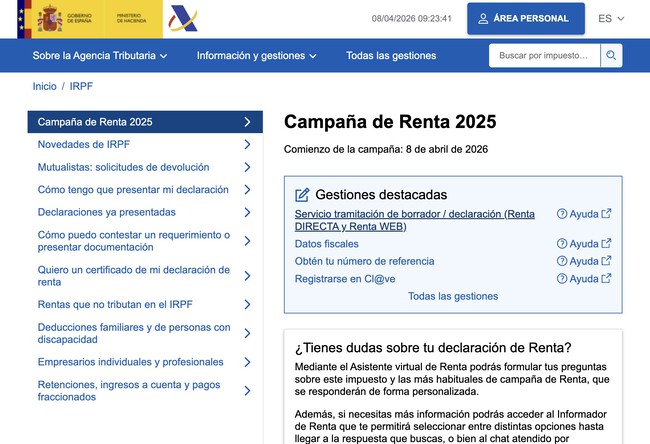Screen dimensions: 650x444
Task: Click the search magnifier icon
Action: click(611, 55)
